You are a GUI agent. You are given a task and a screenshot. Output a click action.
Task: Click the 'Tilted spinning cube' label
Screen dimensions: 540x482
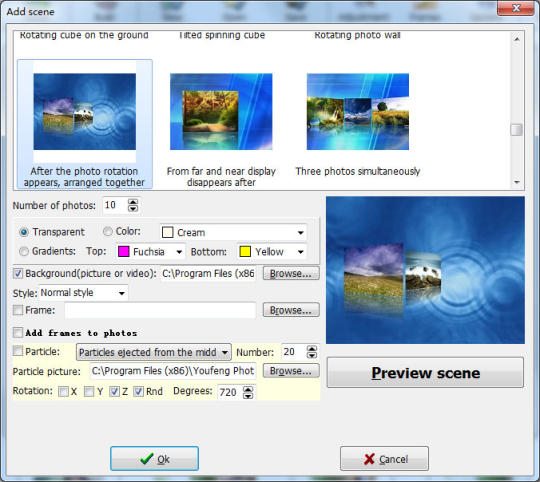(x=222, y=35)
